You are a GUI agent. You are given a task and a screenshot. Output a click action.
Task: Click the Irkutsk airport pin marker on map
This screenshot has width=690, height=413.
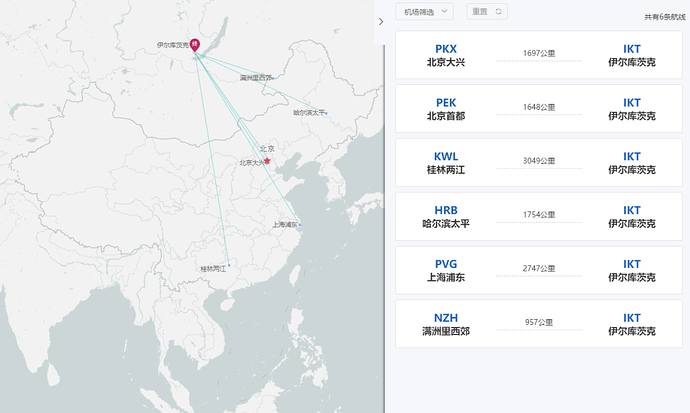click(194, 45)
